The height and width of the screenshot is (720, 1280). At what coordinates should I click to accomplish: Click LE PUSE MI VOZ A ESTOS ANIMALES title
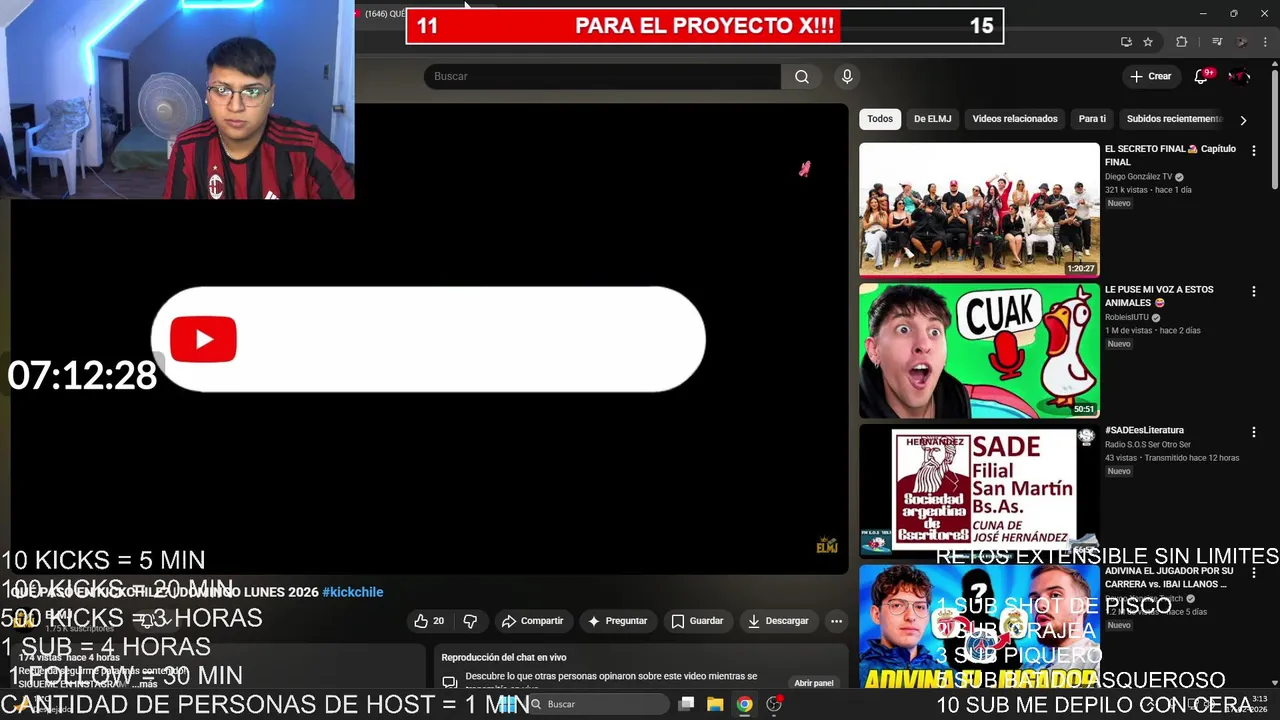(x=1160, y=296)
